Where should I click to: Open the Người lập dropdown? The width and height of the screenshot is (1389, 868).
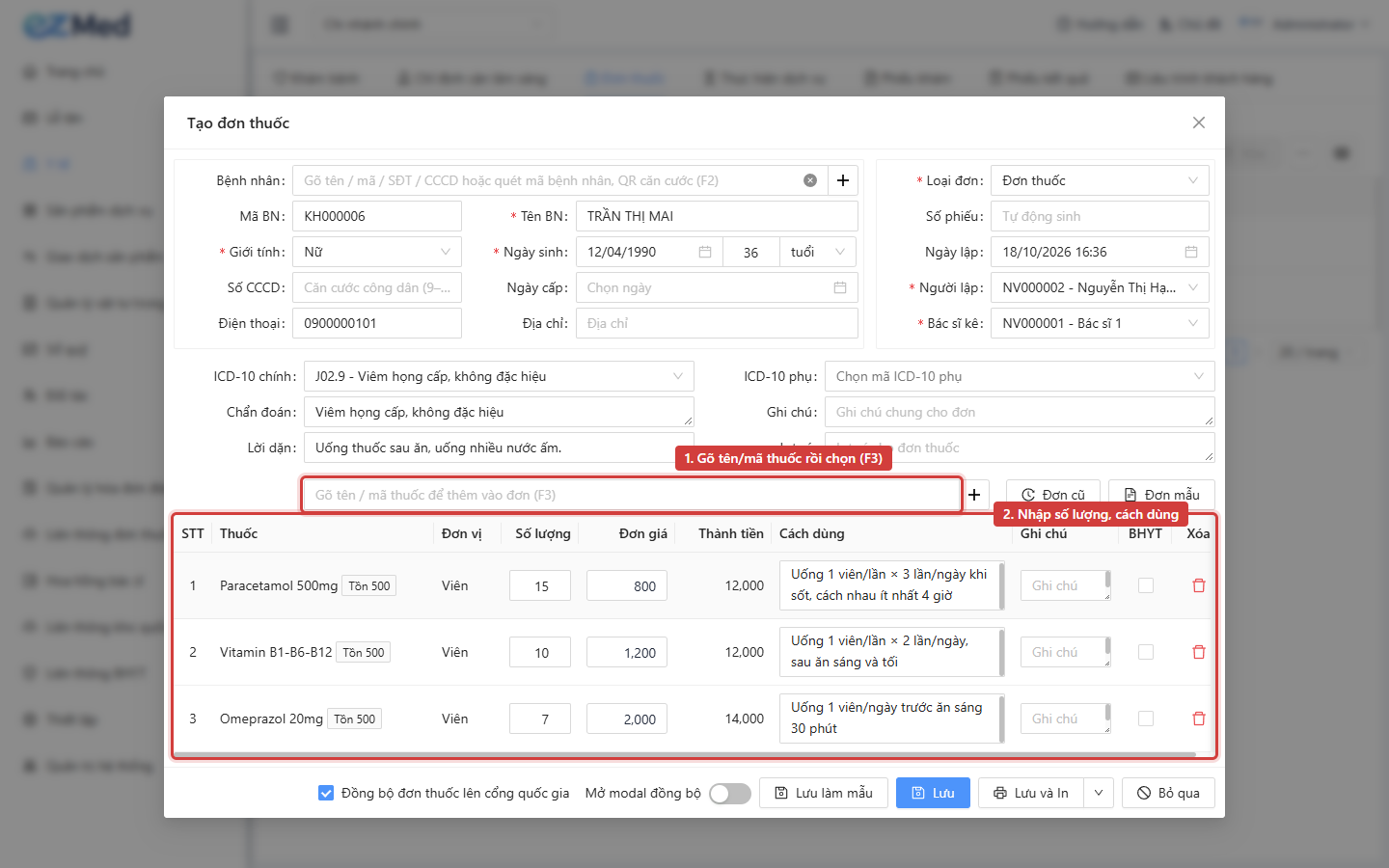(1100, 287)
